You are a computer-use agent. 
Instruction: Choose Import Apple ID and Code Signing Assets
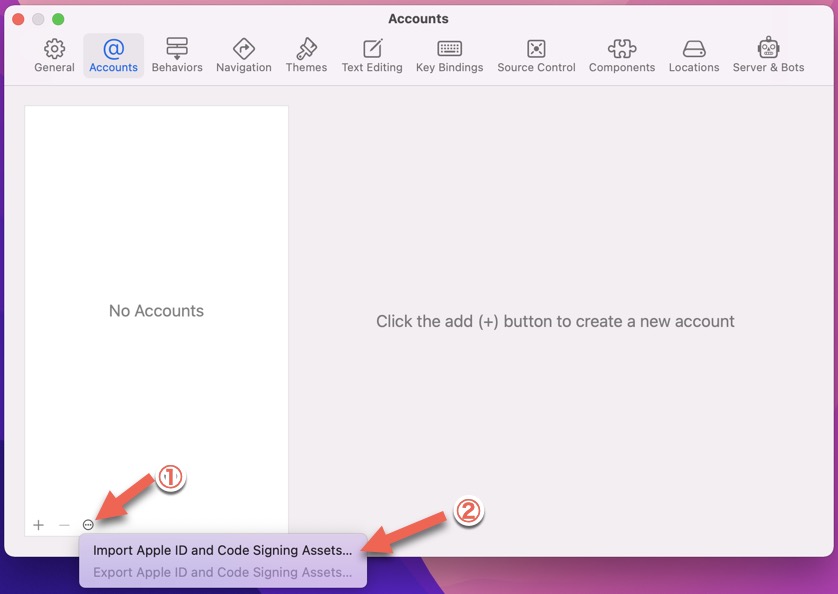point(222,550)
